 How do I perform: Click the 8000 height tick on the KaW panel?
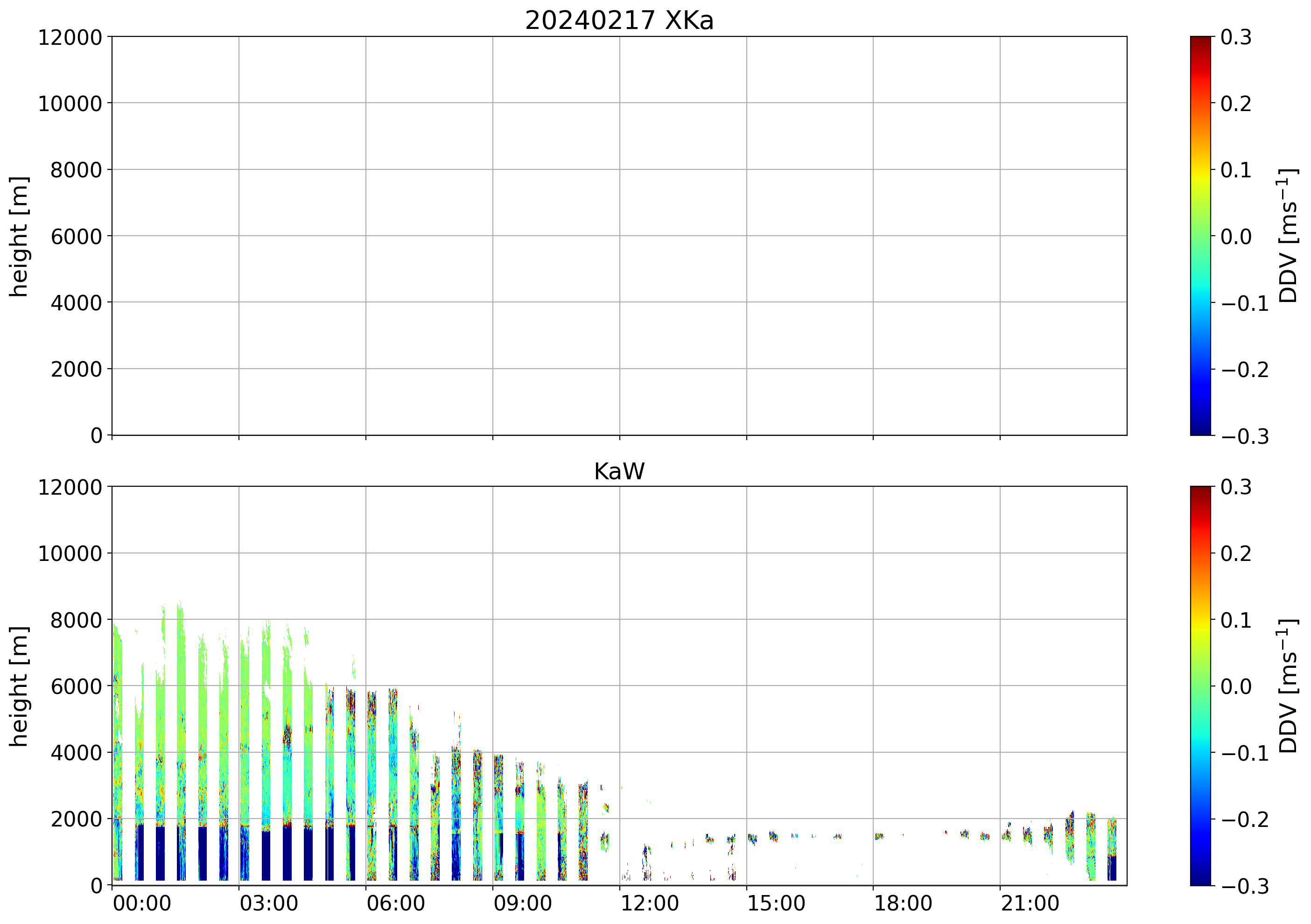coord(76,620)
